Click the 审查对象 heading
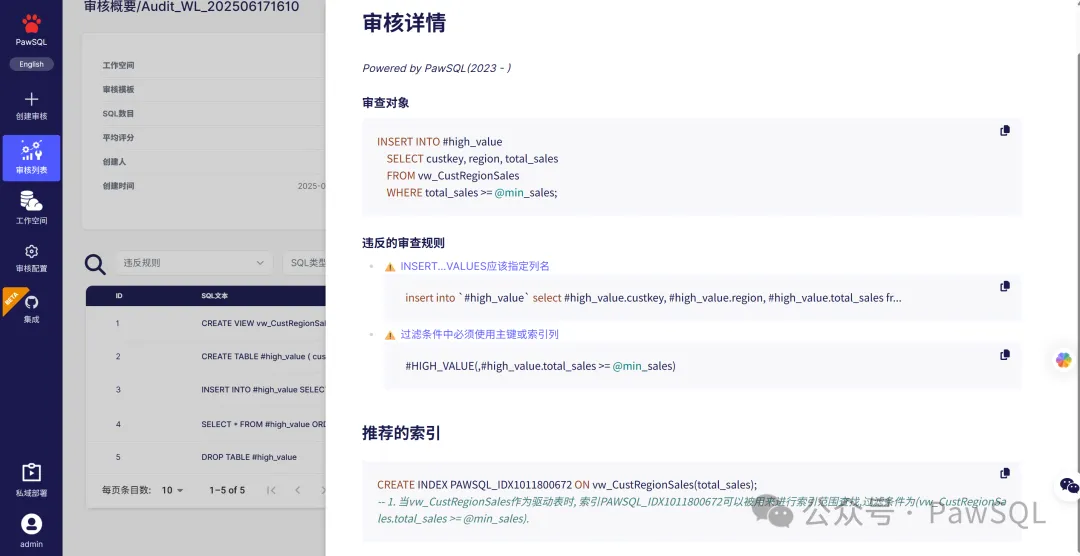 pyautogui.click(x=386, y=103)
